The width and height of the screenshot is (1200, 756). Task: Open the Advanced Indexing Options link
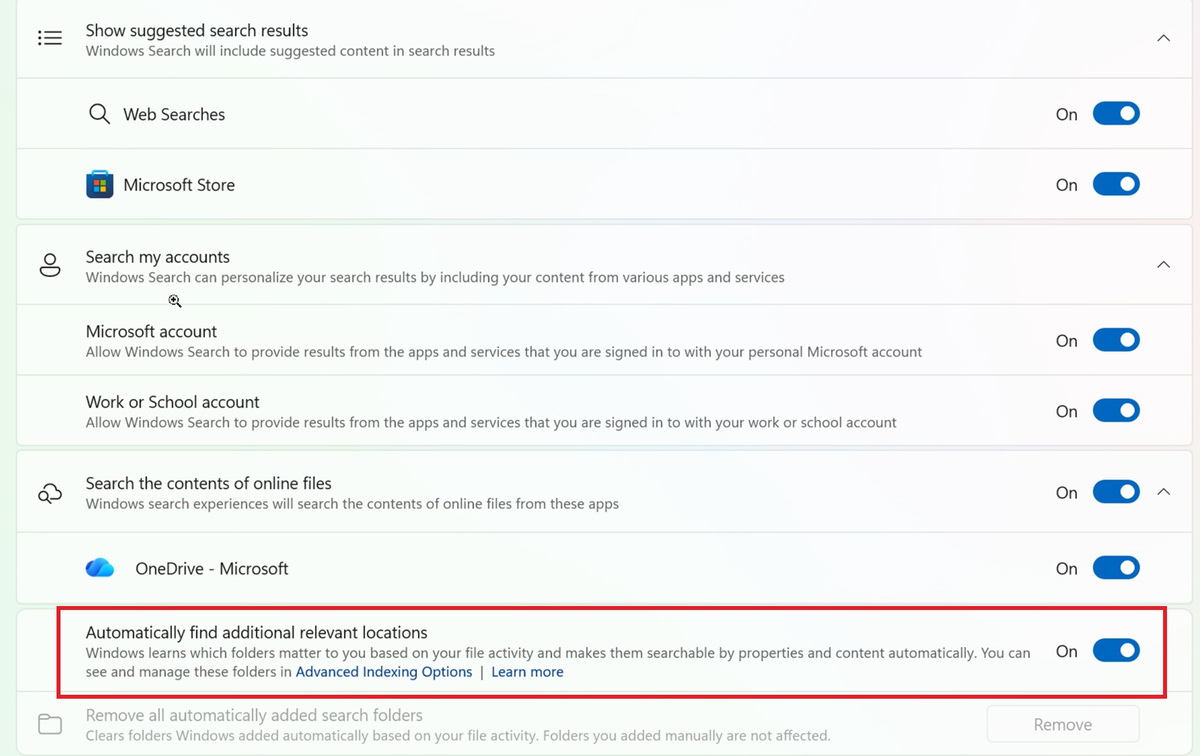click(x=384, y=672)
